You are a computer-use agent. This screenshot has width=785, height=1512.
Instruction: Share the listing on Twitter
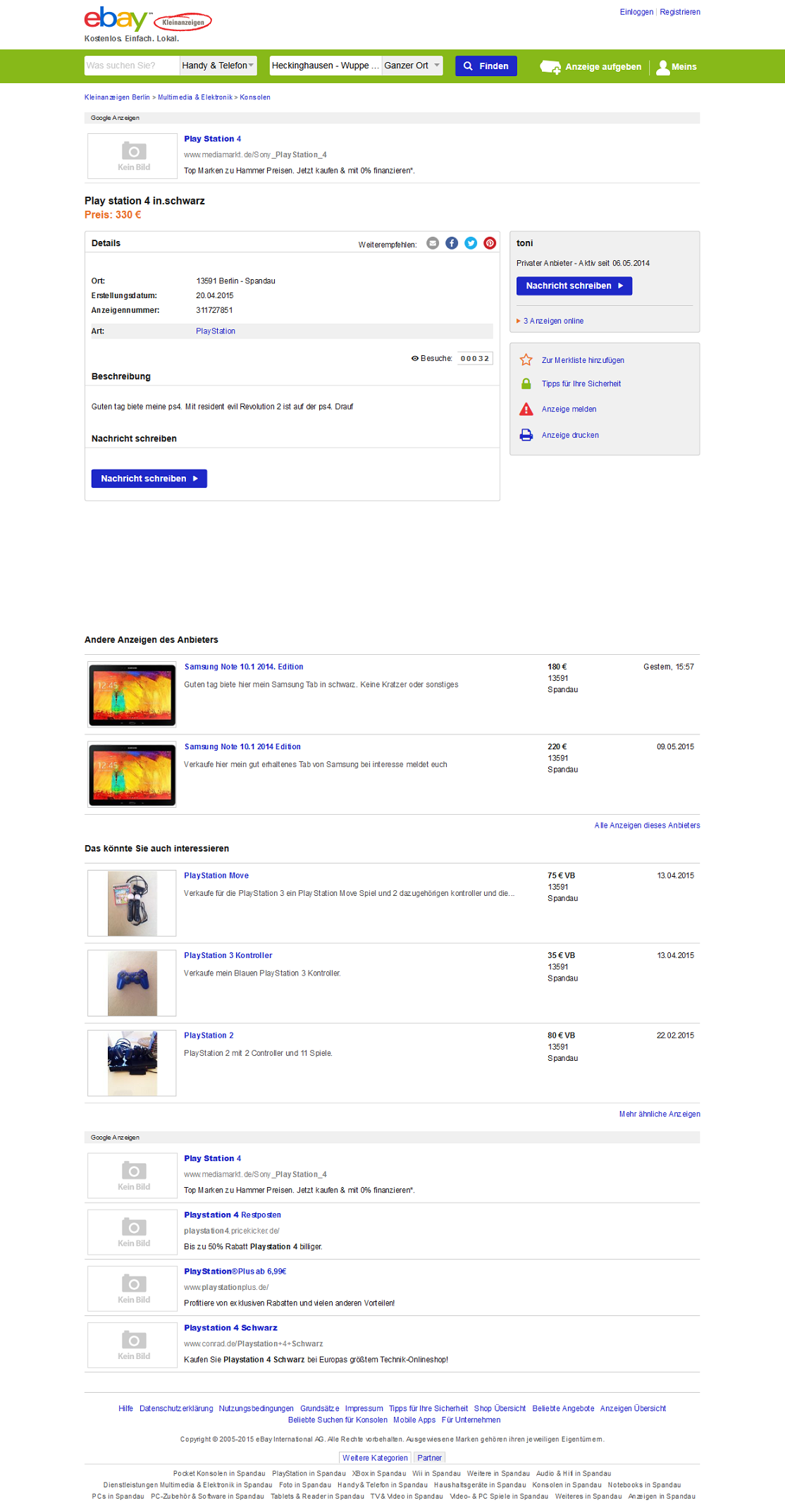471,243
